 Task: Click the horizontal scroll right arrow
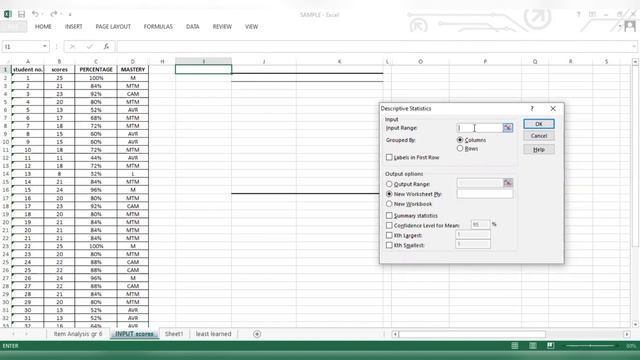coord(627,334)
